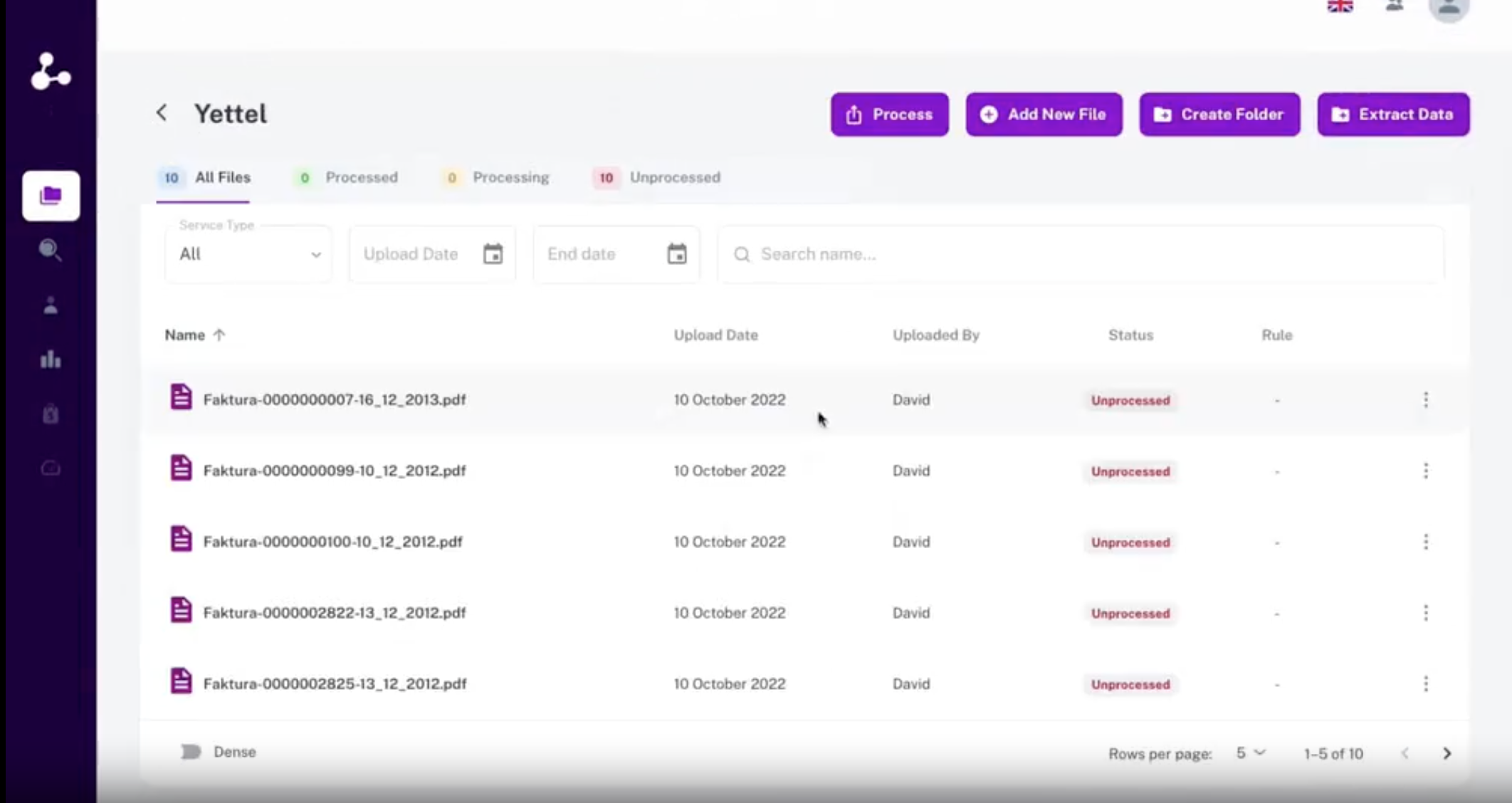Image resolution: width=1512 pixels, height=803 pixels.
Task: Switch to the Unprocessed tab
Action: tap(656, 177)
